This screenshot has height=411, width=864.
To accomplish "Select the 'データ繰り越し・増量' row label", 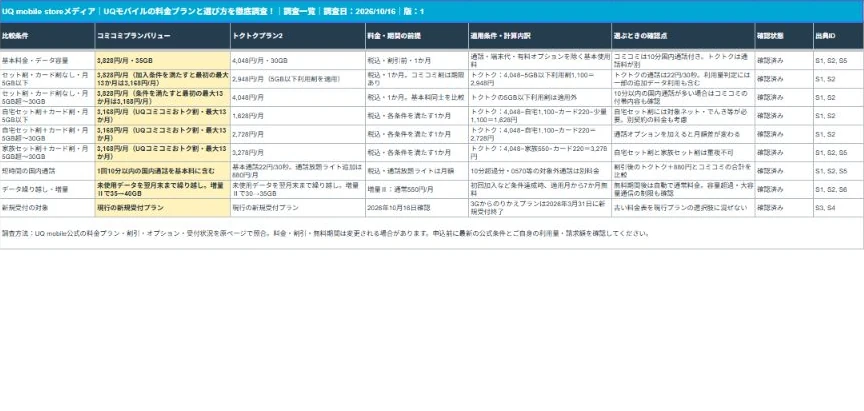I will click(47, 190).
